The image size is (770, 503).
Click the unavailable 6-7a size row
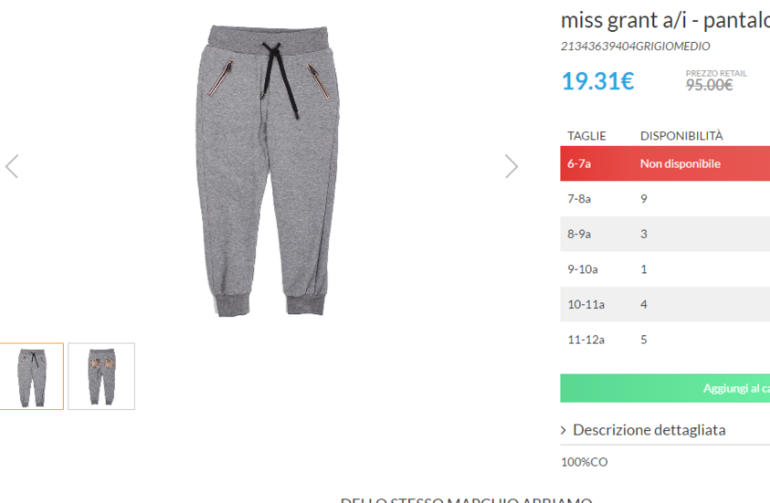(x=665, y=164)
